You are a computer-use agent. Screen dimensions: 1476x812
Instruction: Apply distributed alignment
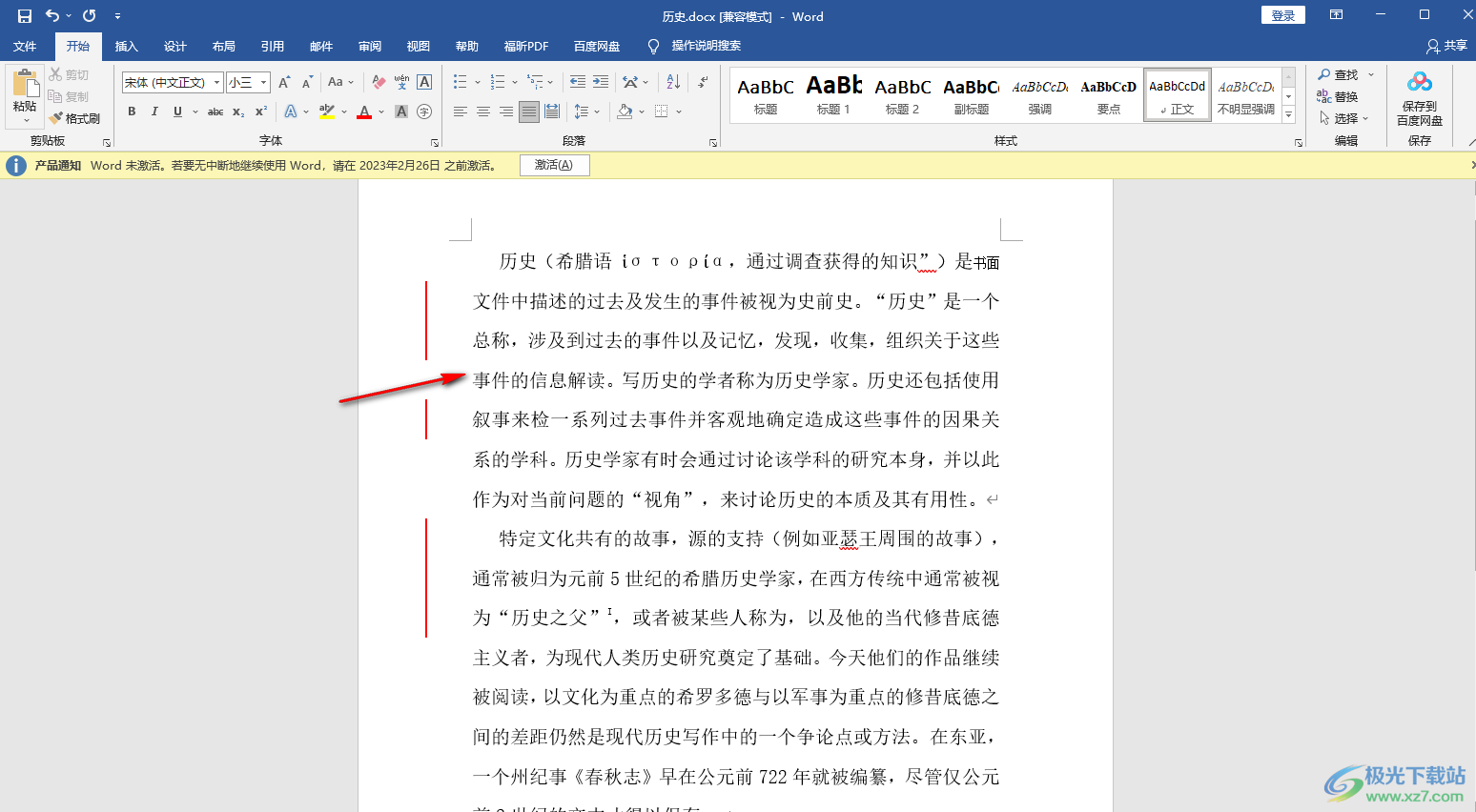(x=551, y=112)
